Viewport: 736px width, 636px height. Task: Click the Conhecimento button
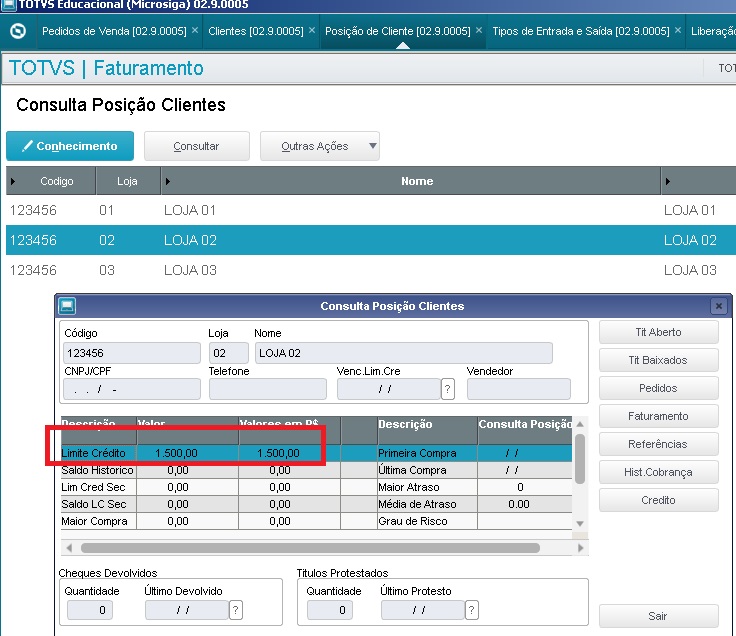point(70,146)
